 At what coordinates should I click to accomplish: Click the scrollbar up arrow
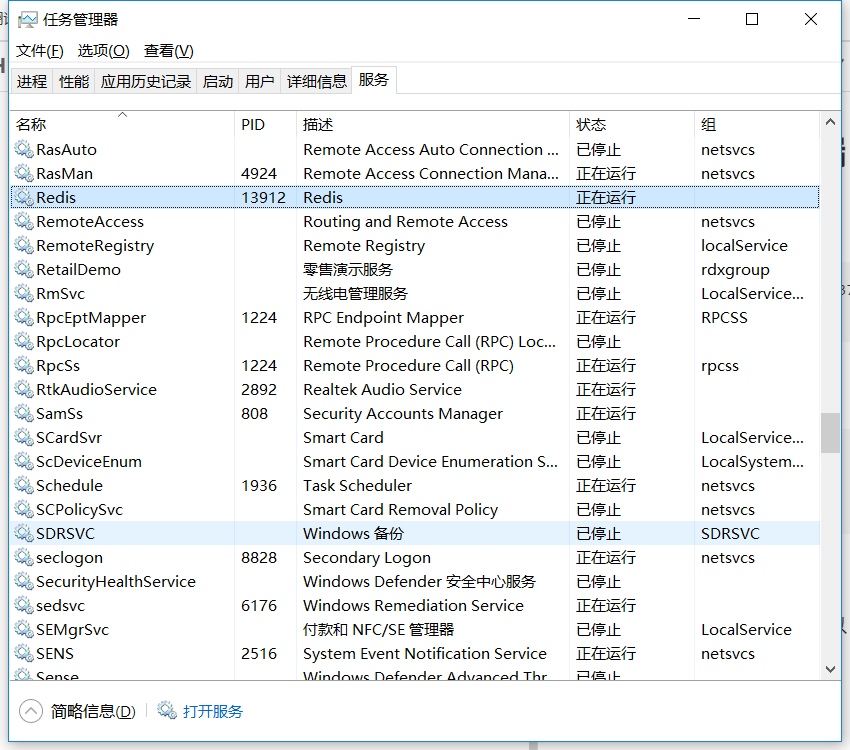(x=830, y=122)
